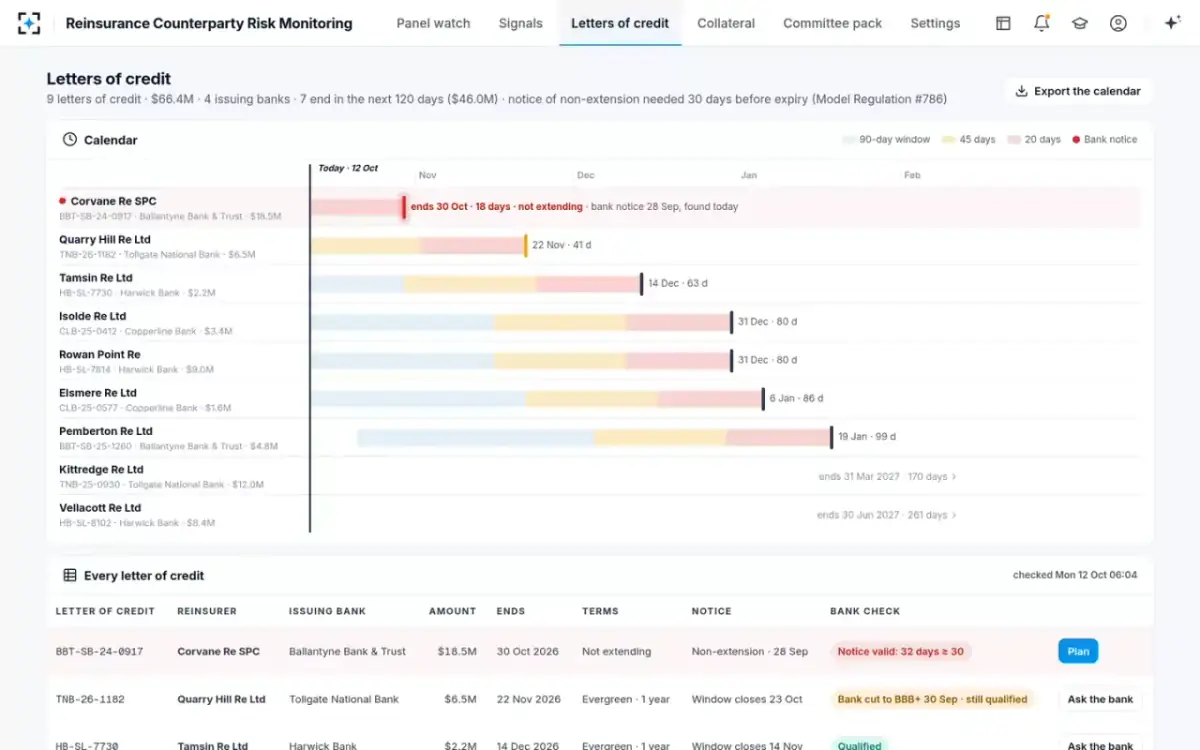Viewport: 1200px width, 750px height.
Task: Open the learning graduation cap icon
Action: [1080, 23]
